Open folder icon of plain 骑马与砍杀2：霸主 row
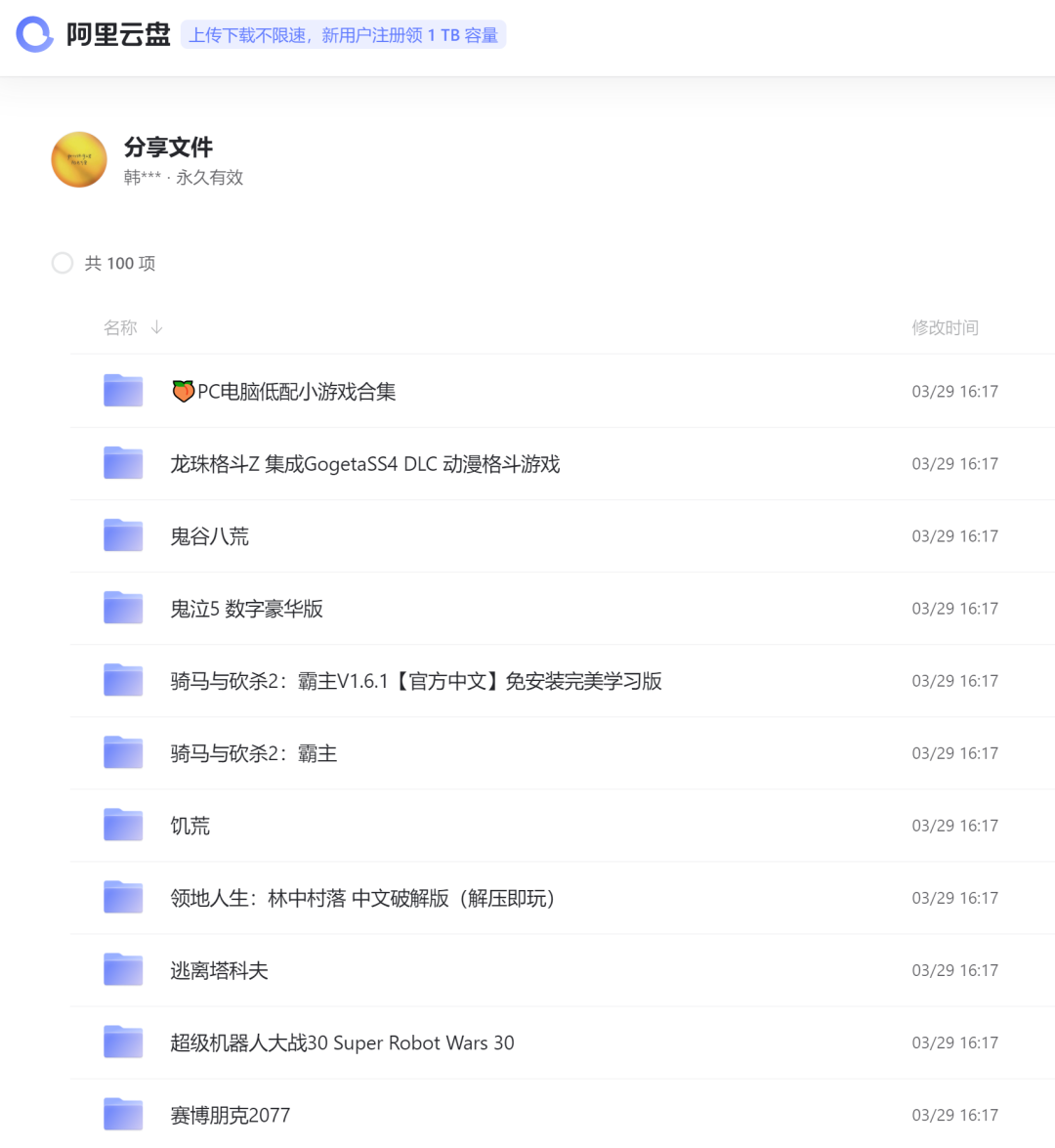Image resolution: width=1055 pixels, height=1148 pixels. 123,752
